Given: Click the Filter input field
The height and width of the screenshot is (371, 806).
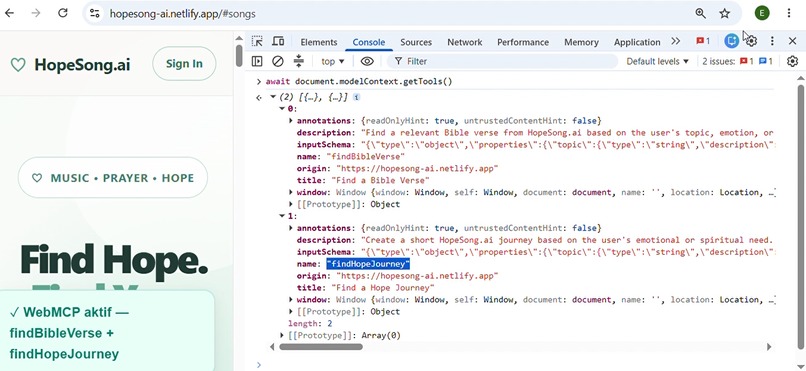Looking at the screenshot, I should pos(502,61).
